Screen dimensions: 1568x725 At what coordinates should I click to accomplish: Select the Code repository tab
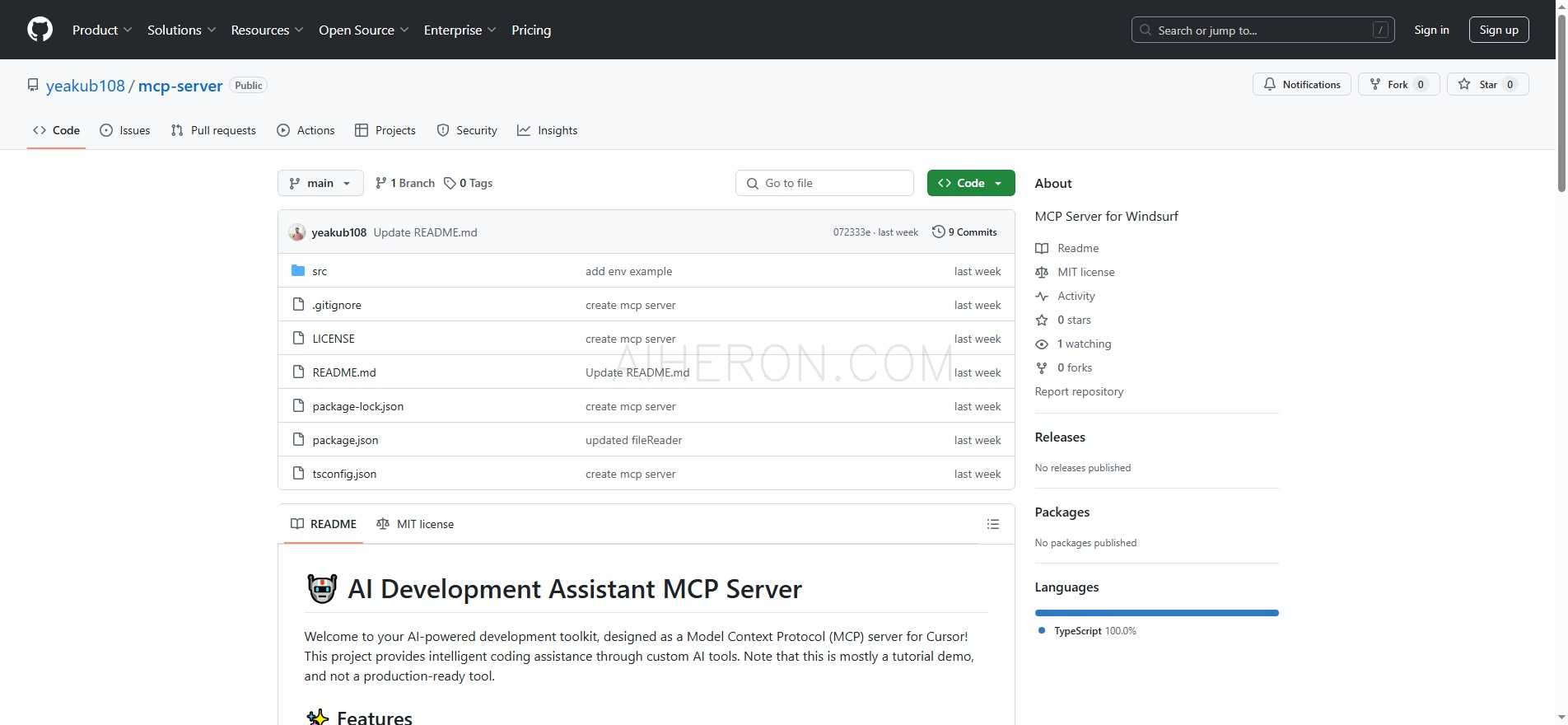(x=56, y=130)
